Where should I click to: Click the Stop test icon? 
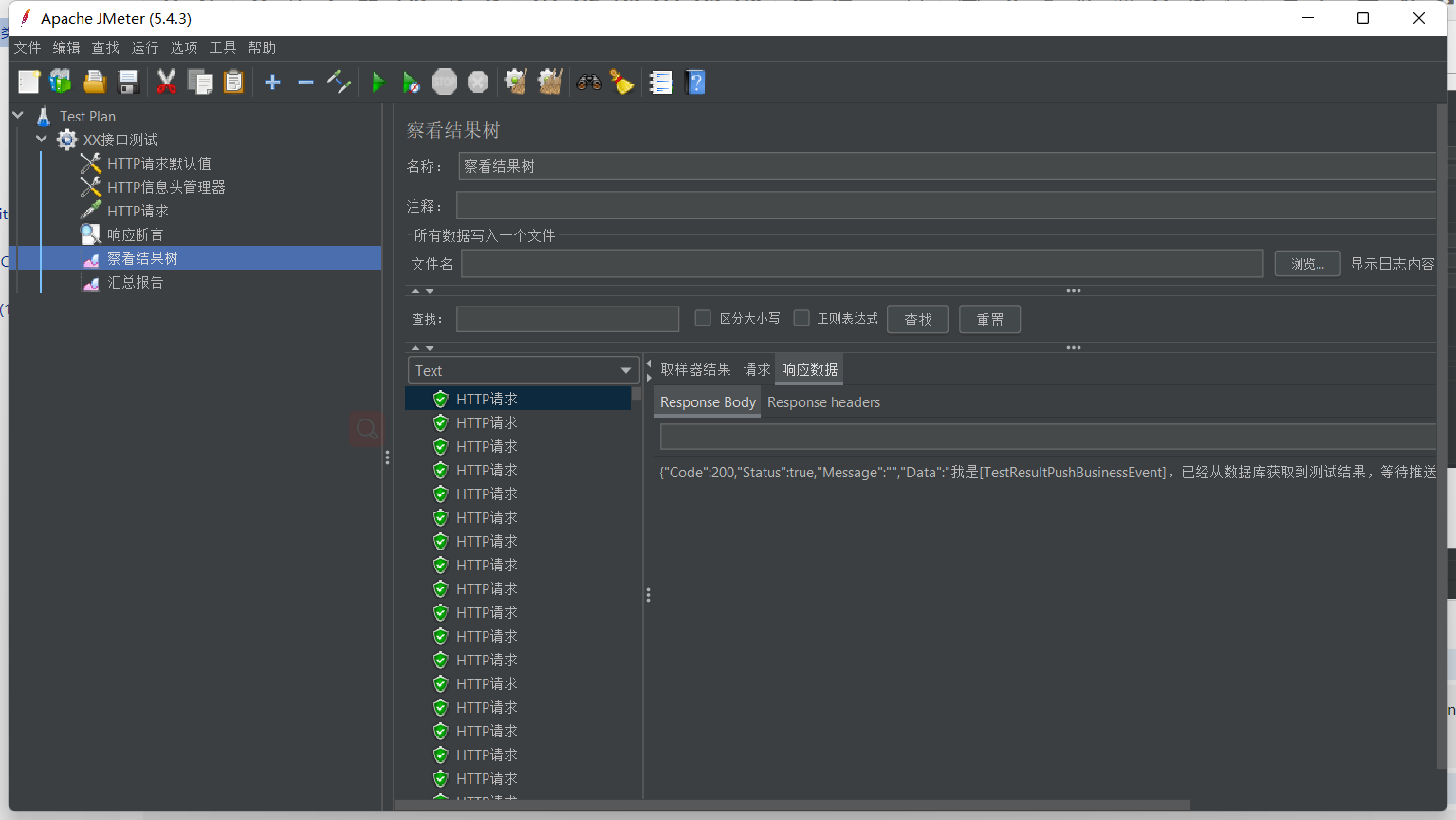click(x=444, y=83)
